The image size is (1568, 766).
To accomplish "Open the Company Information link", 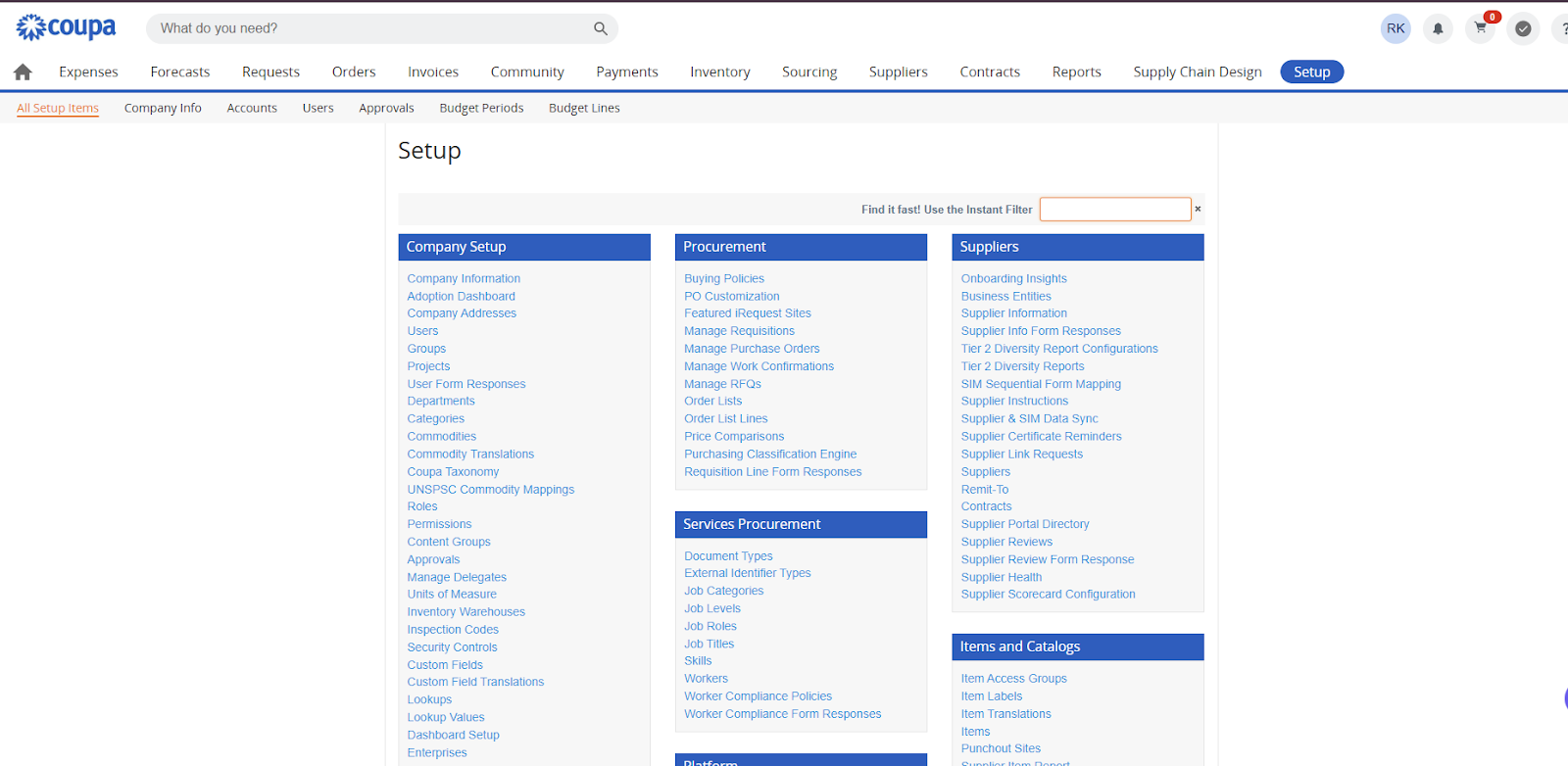I will (x=464, y=279).
